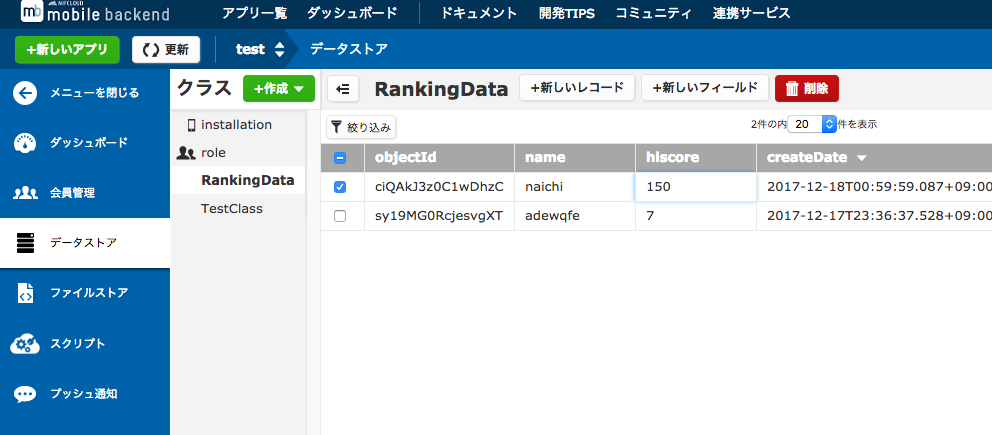Screen dimensions: 992x435
Task: Click the +新しいアプリ button
Action: coord(67,50)
